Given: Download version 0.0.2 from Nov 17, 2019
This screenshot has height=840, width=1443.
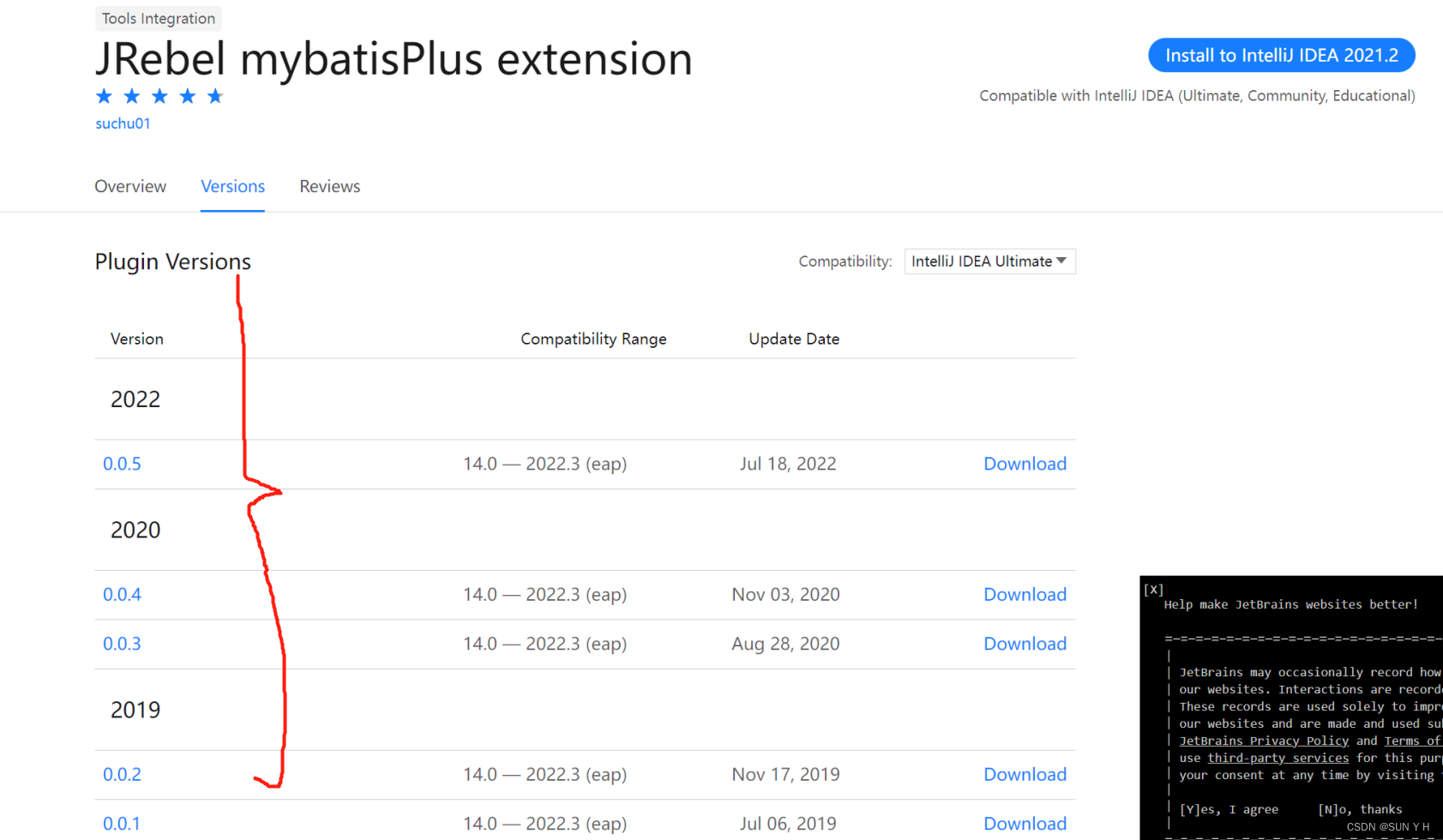Looking at the screenshot, I should 1025,775.
